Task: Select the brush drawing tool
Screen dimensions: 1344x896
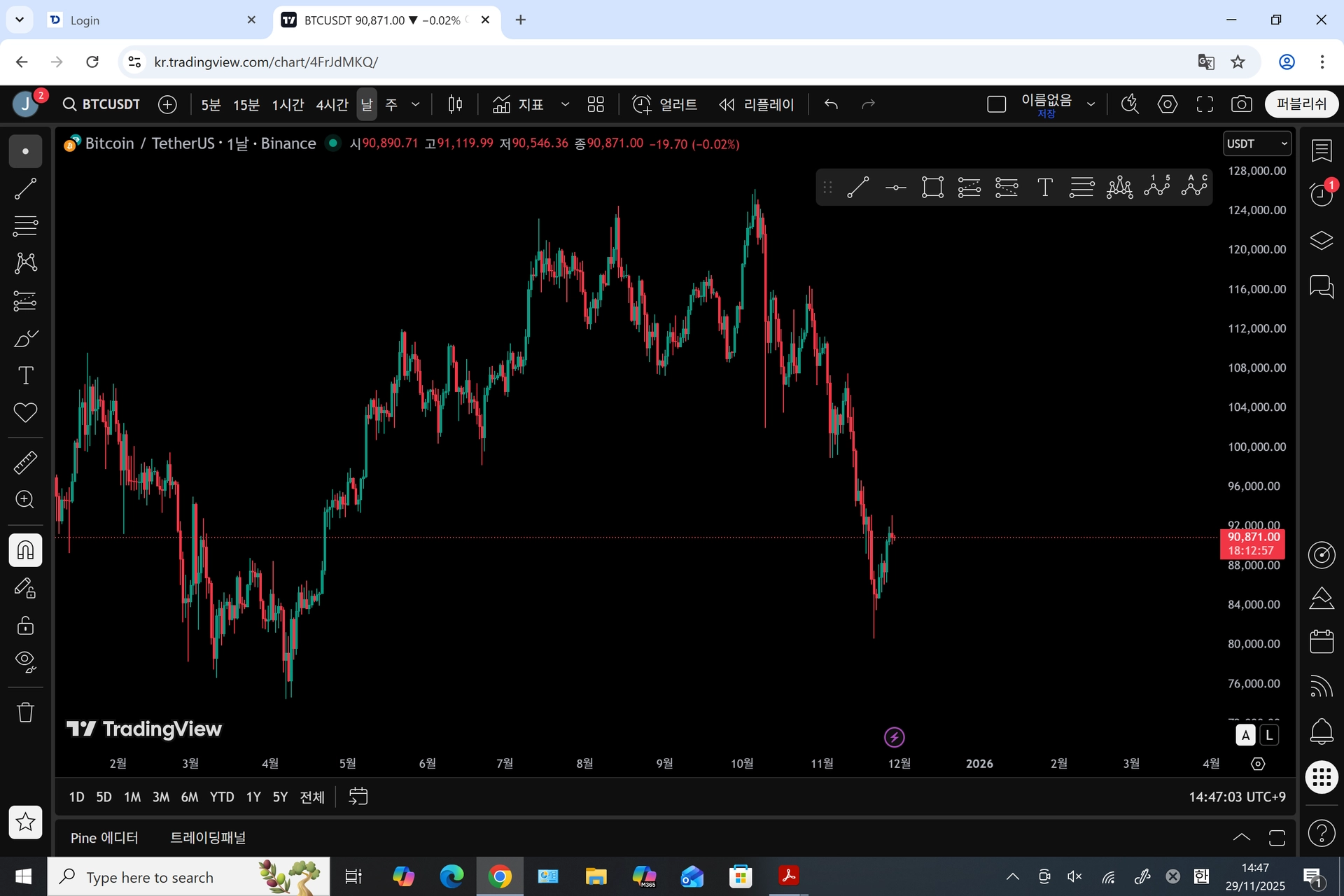Action: [x=25, y=339]
